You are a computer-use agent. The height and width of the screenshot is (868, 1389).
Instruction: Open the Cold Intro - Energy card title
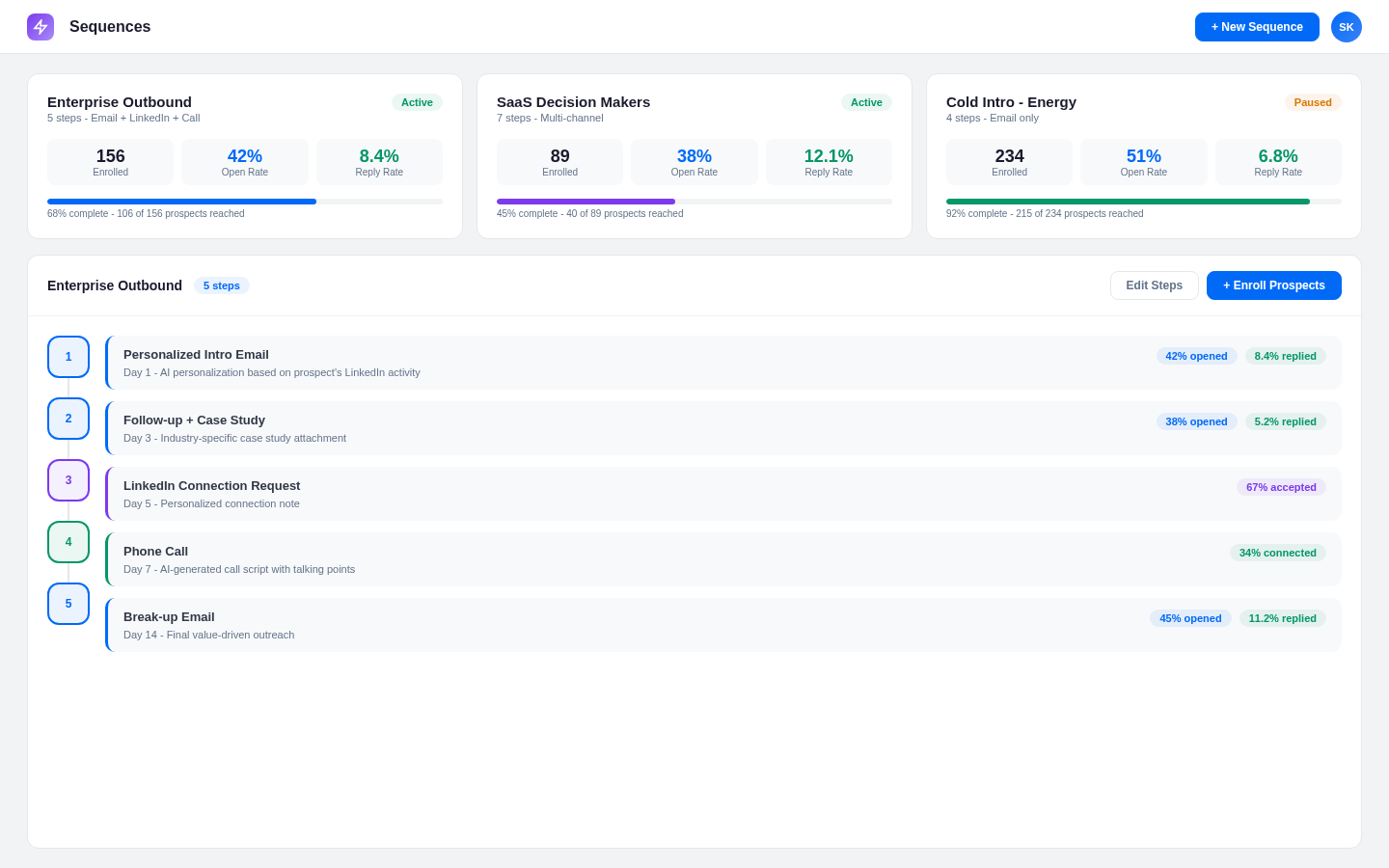click(1011, 102)
